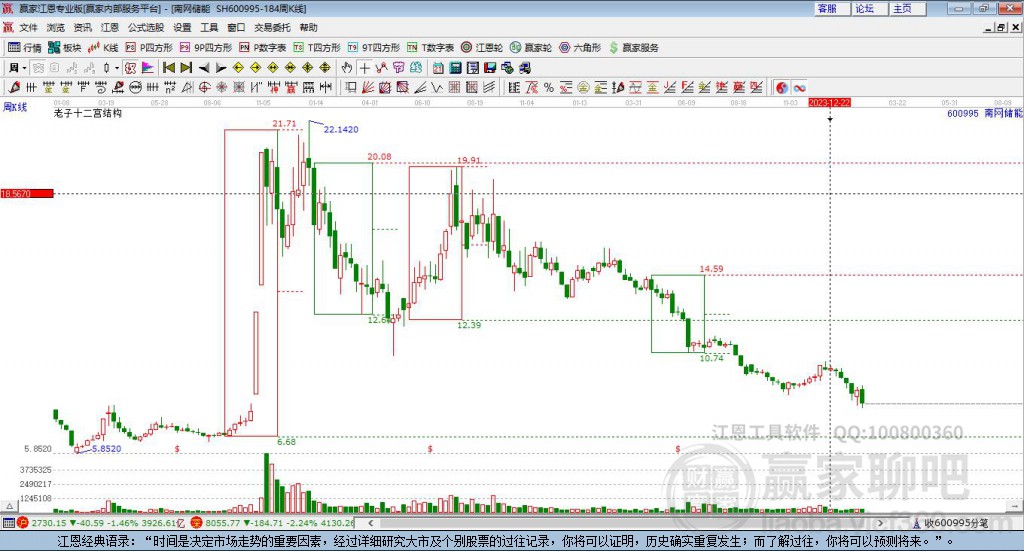Open the 江恩 menu

tap(110, 27)
